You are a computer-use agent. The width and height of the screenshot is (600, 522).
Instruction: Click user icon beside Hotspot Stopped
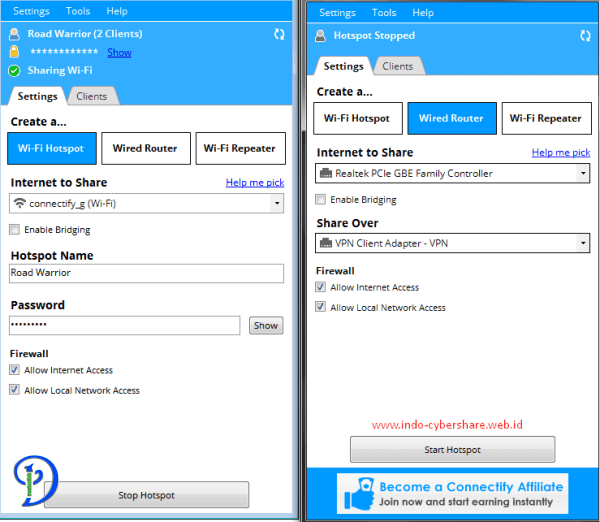point(320,36)
